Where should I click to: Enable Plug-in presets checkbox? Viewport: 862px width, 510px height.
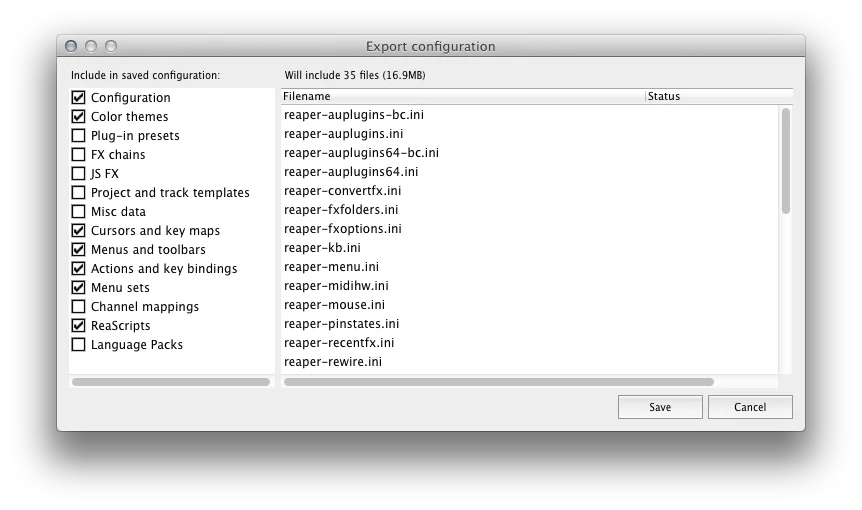pyautogui.click(x=78, y=136)
